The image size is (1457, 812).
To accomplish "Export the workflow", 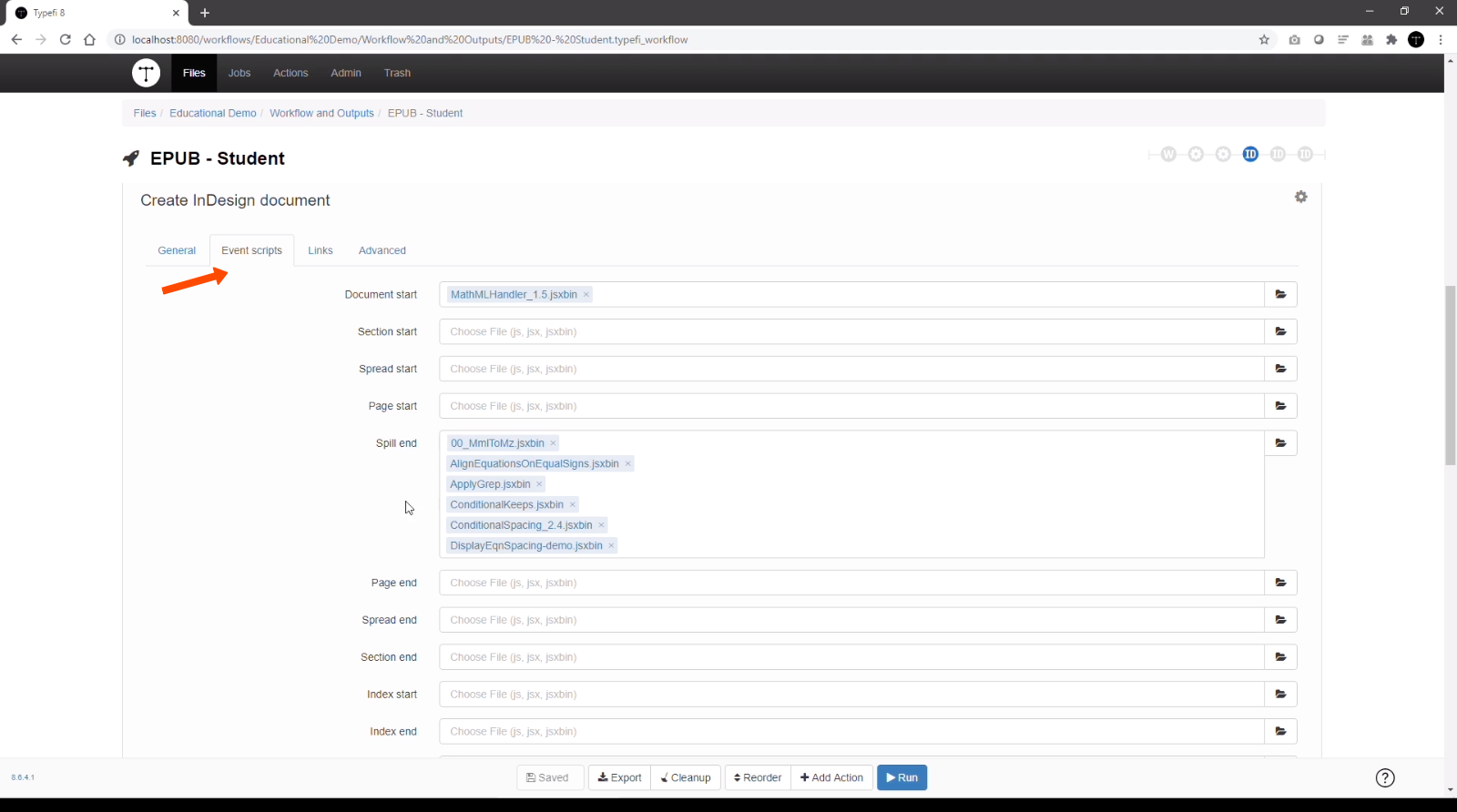I will tap(619, 777).
